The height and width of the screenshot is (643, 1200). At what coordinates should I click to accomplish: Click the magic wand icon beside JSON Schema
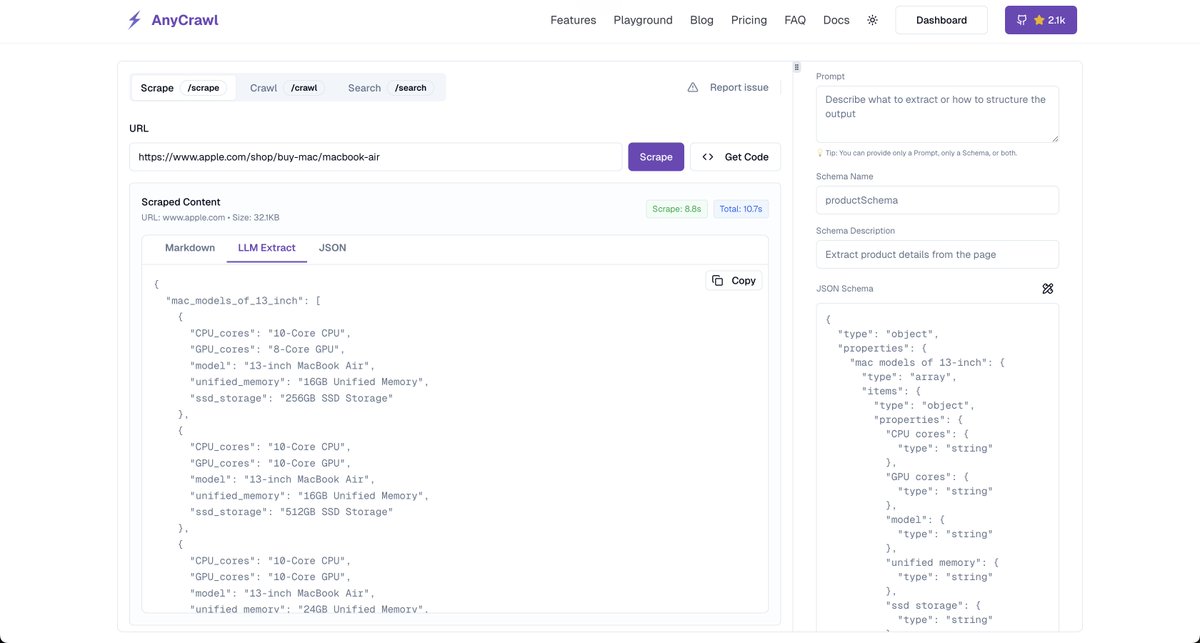[1048, 289]
